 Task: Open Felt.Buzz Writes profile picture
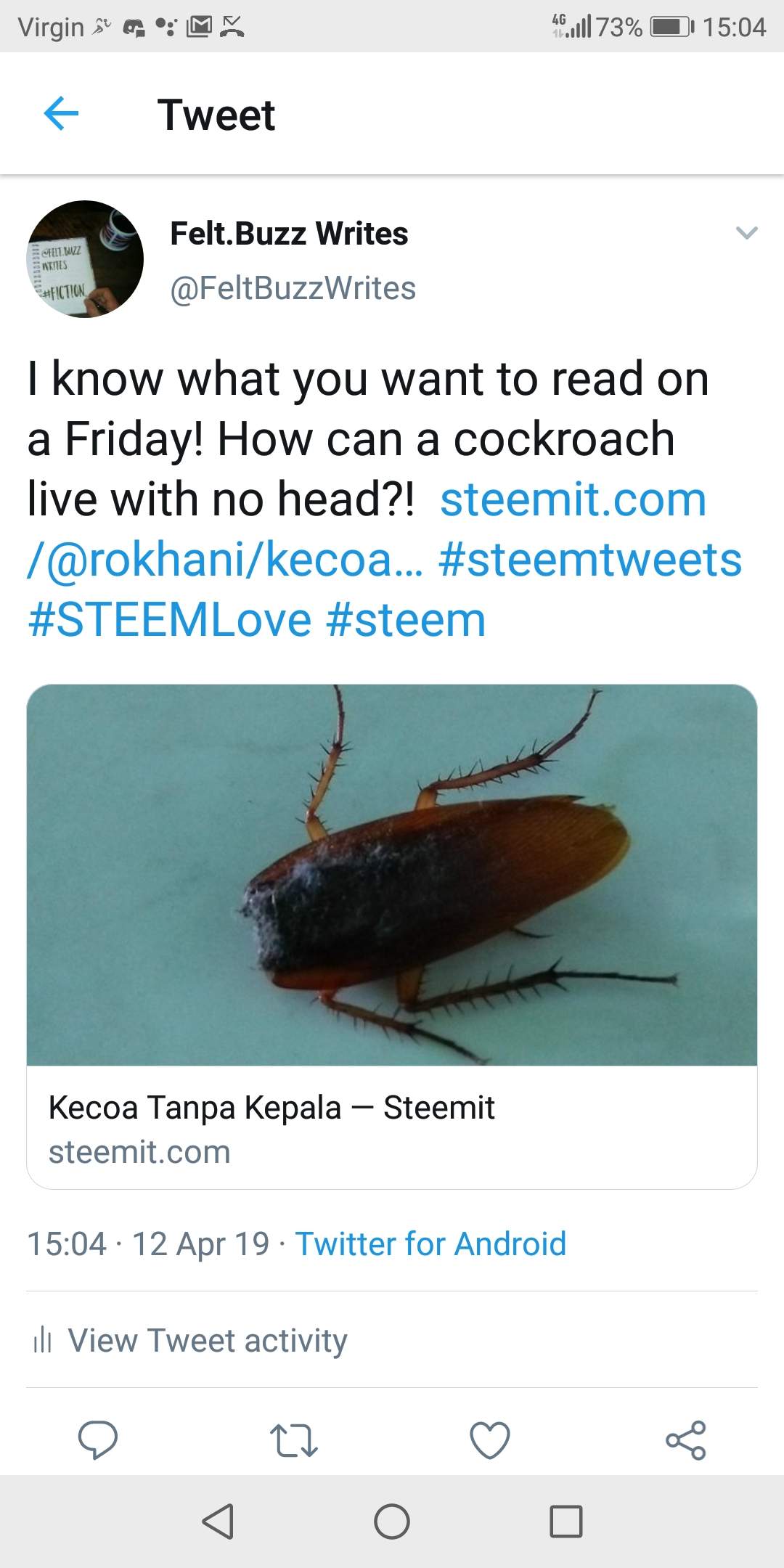pyautogui.click(x=85, y=259)
